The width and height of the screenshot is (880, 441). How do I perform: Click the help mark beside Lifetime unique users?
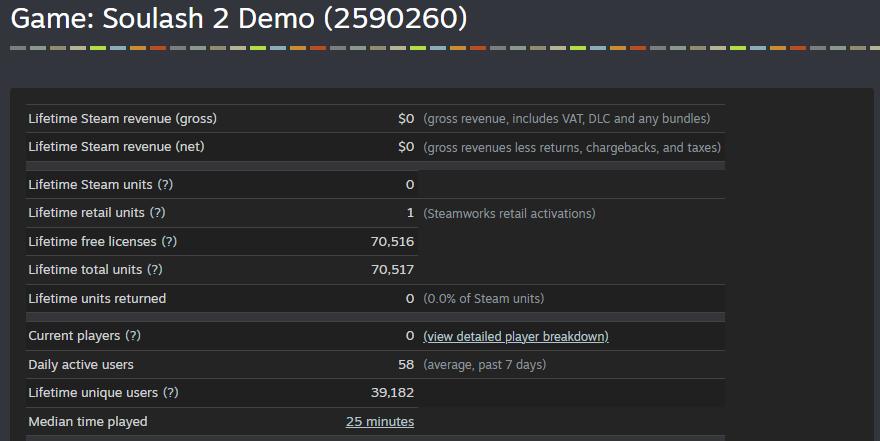pos(171,393)
